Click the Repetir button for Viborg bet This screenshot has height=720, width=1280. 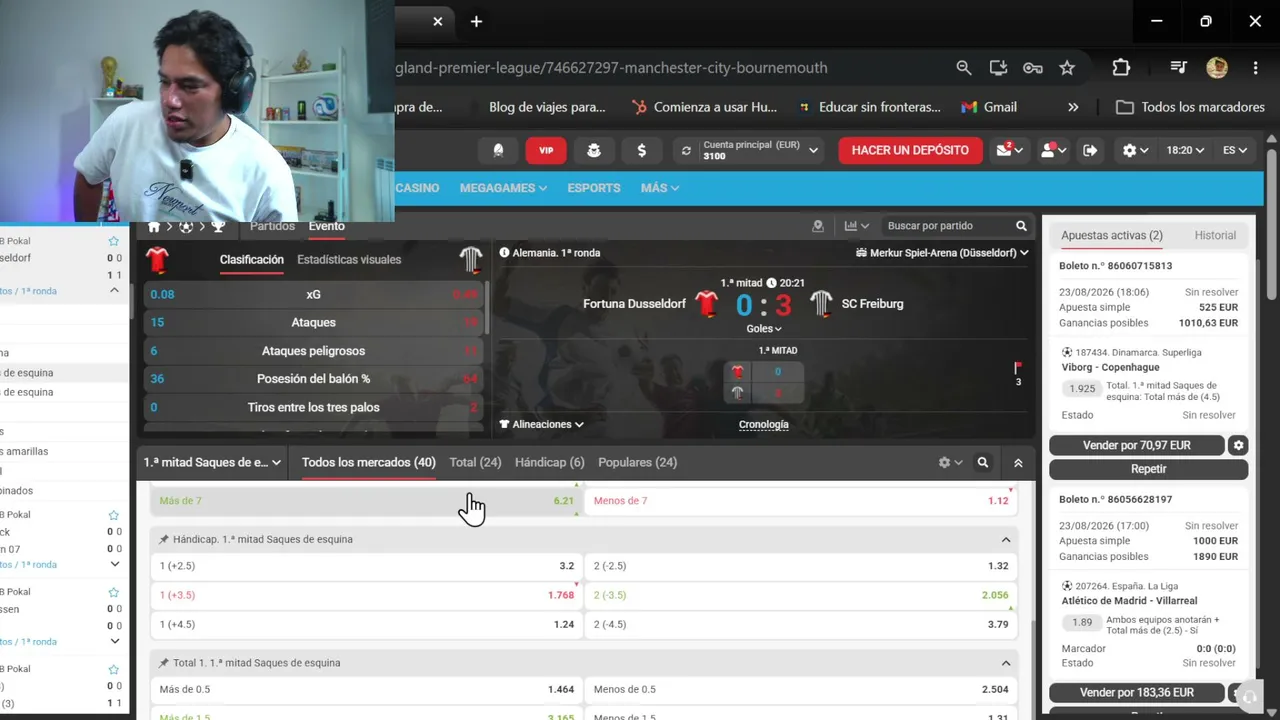pos(1148,469)
